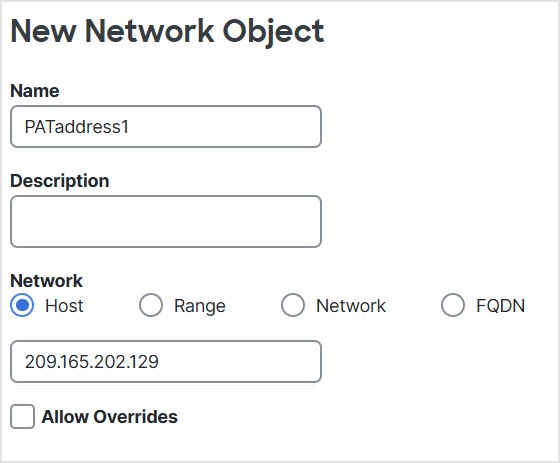The height and width of the screenshot is (463, 560).
Task: Pick the FQDN radio button
Action: tap(453, 305)
